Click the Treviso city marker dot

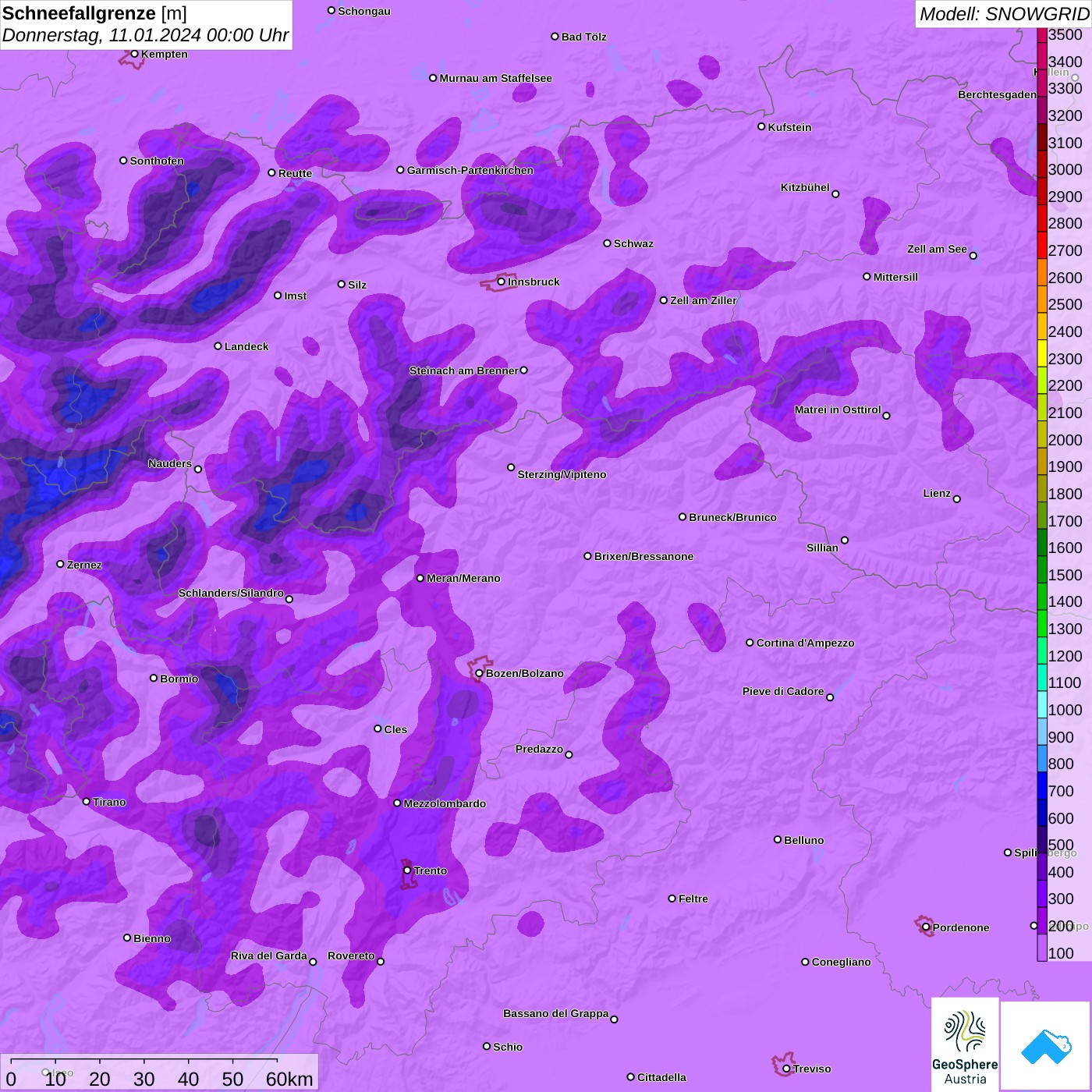coord(786,1069)
